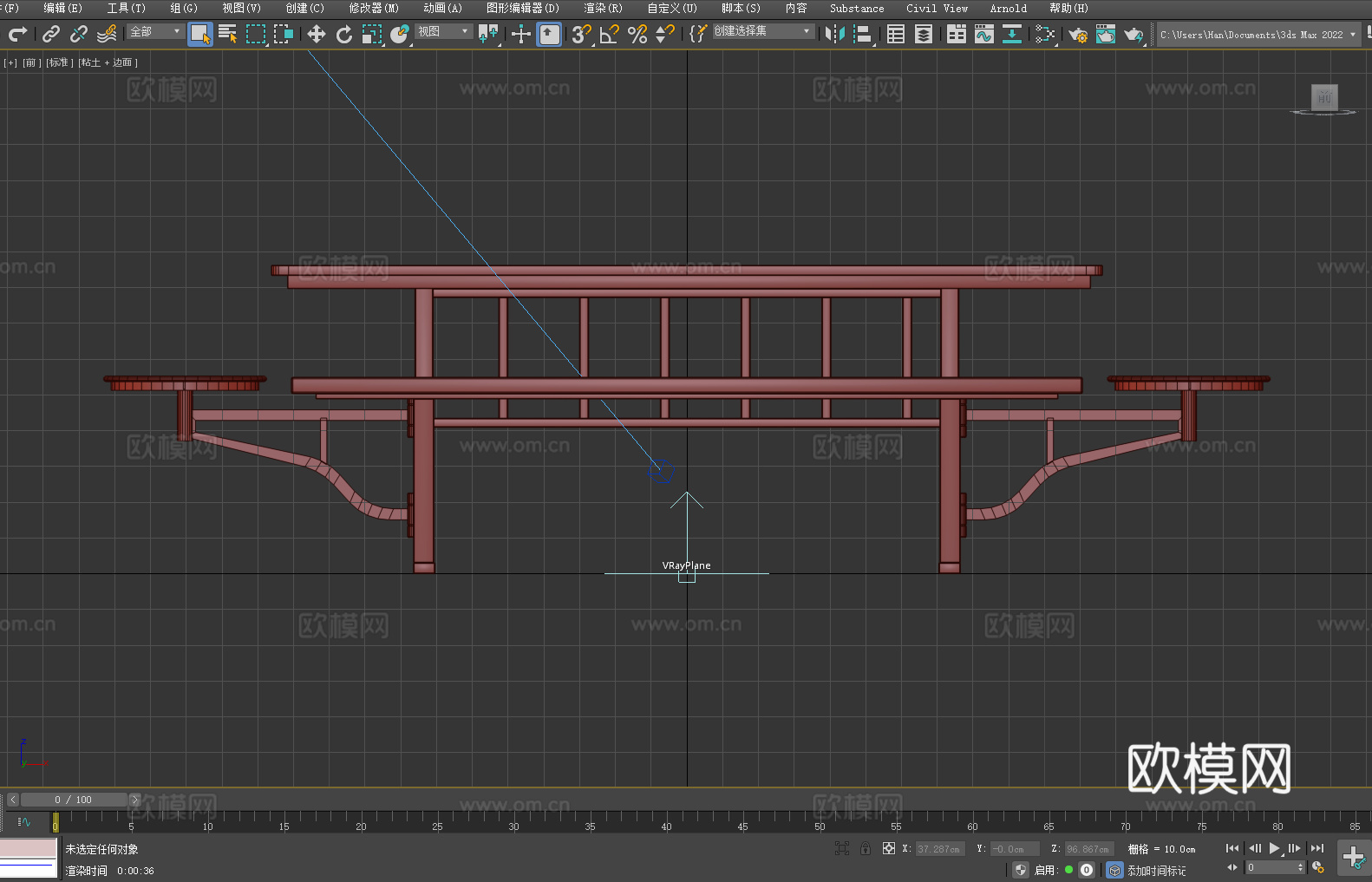Open Render Setup teapot icon
The height and width of the screenshot is (882, 1372).
(x=1077, y=34)
